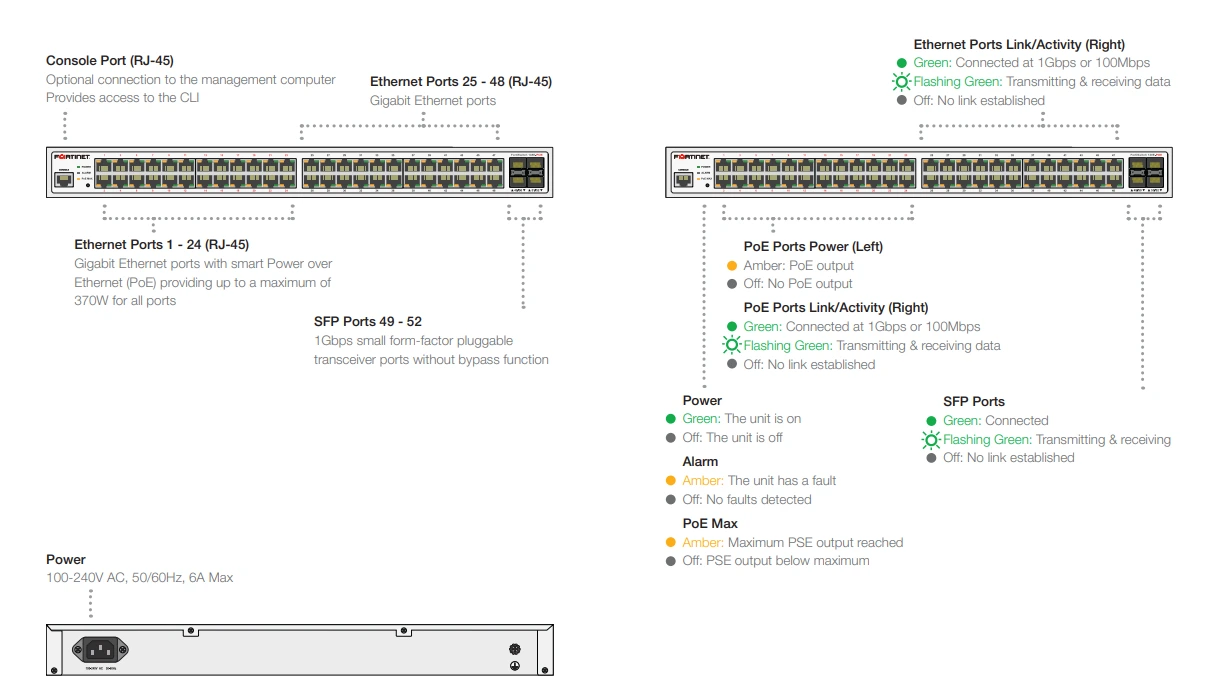This screenshot has width=1223, height=699.
Task: Click the green dot beside "The unit is on"
Action: coord(672,419)
